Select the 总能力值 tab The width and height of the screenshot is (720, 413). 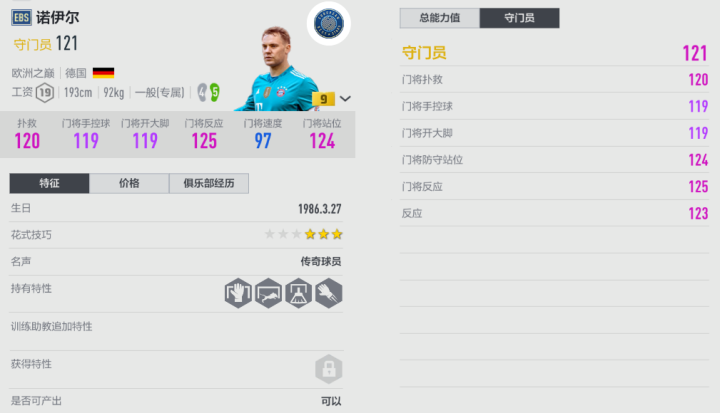tap(439, 18)
